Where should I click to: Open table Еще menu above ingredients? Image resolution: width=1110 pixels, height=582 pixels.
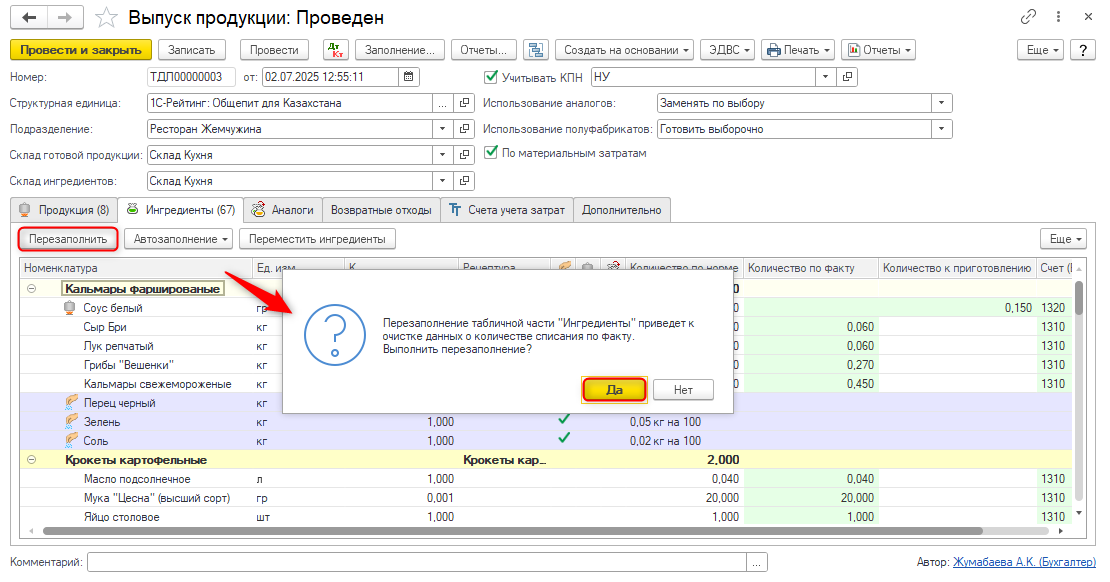point(1063,239)
